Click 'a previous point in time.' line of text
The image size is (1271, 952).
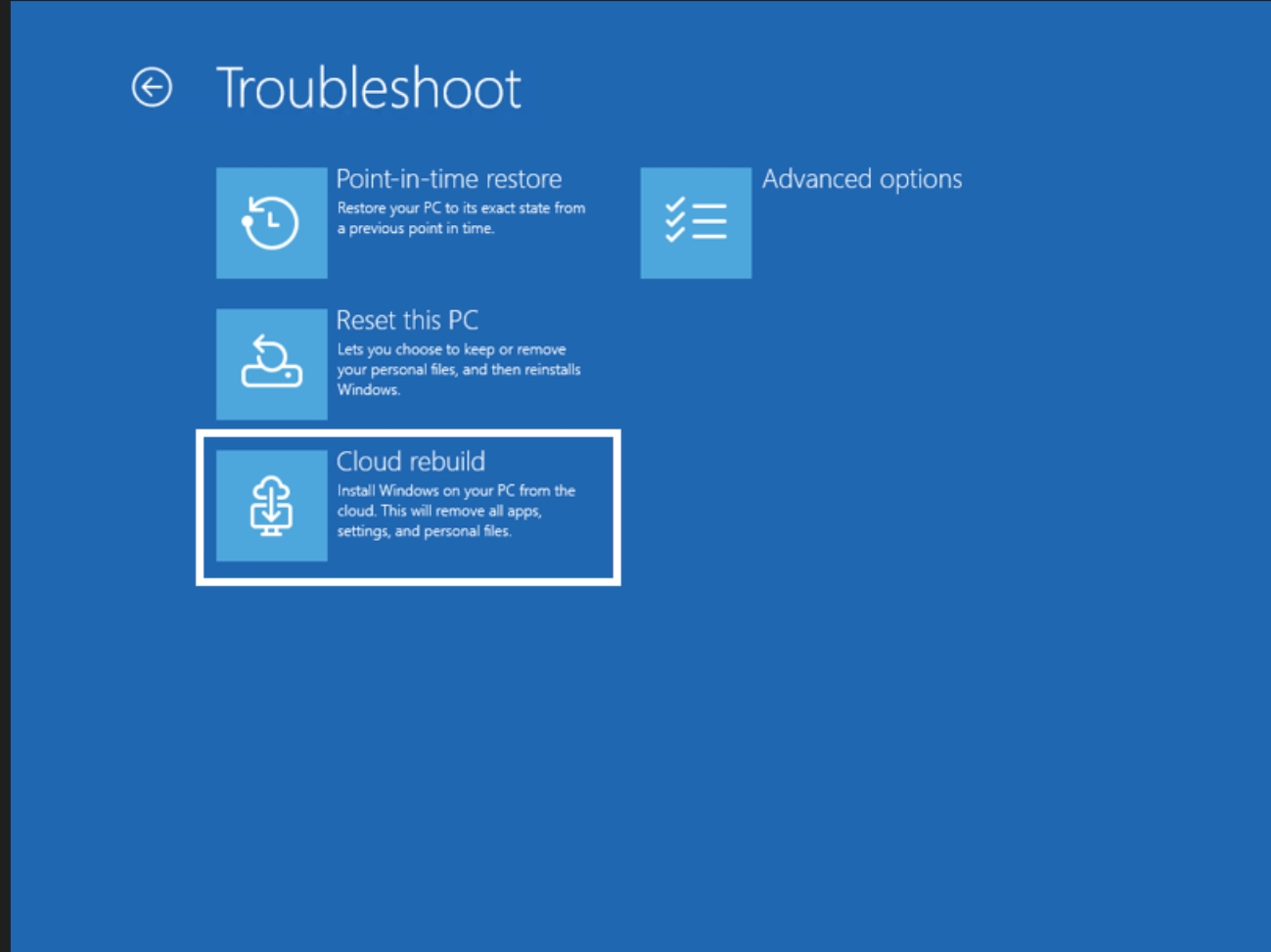416,229
